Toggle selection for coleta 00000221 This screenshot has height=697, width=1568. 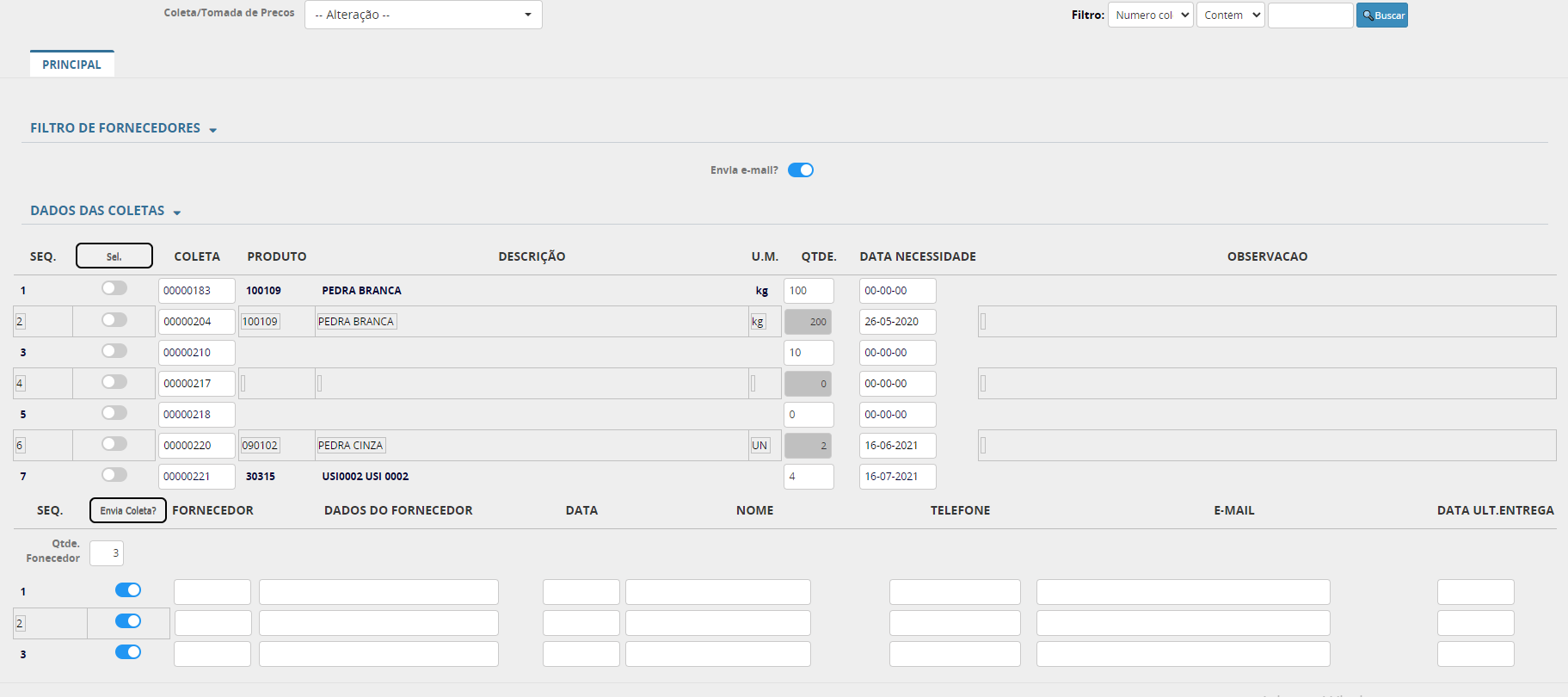click(114, 475)
